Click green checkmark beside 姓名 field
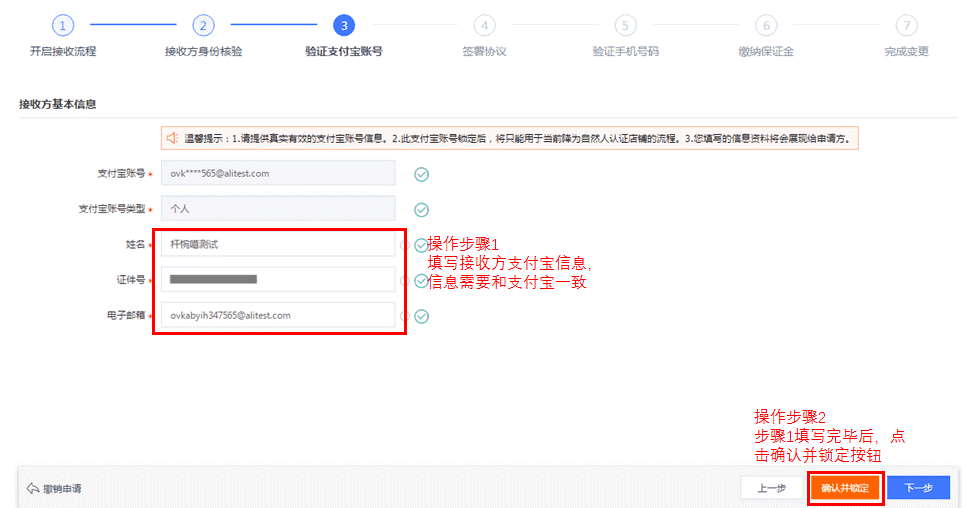 point(421,245)
